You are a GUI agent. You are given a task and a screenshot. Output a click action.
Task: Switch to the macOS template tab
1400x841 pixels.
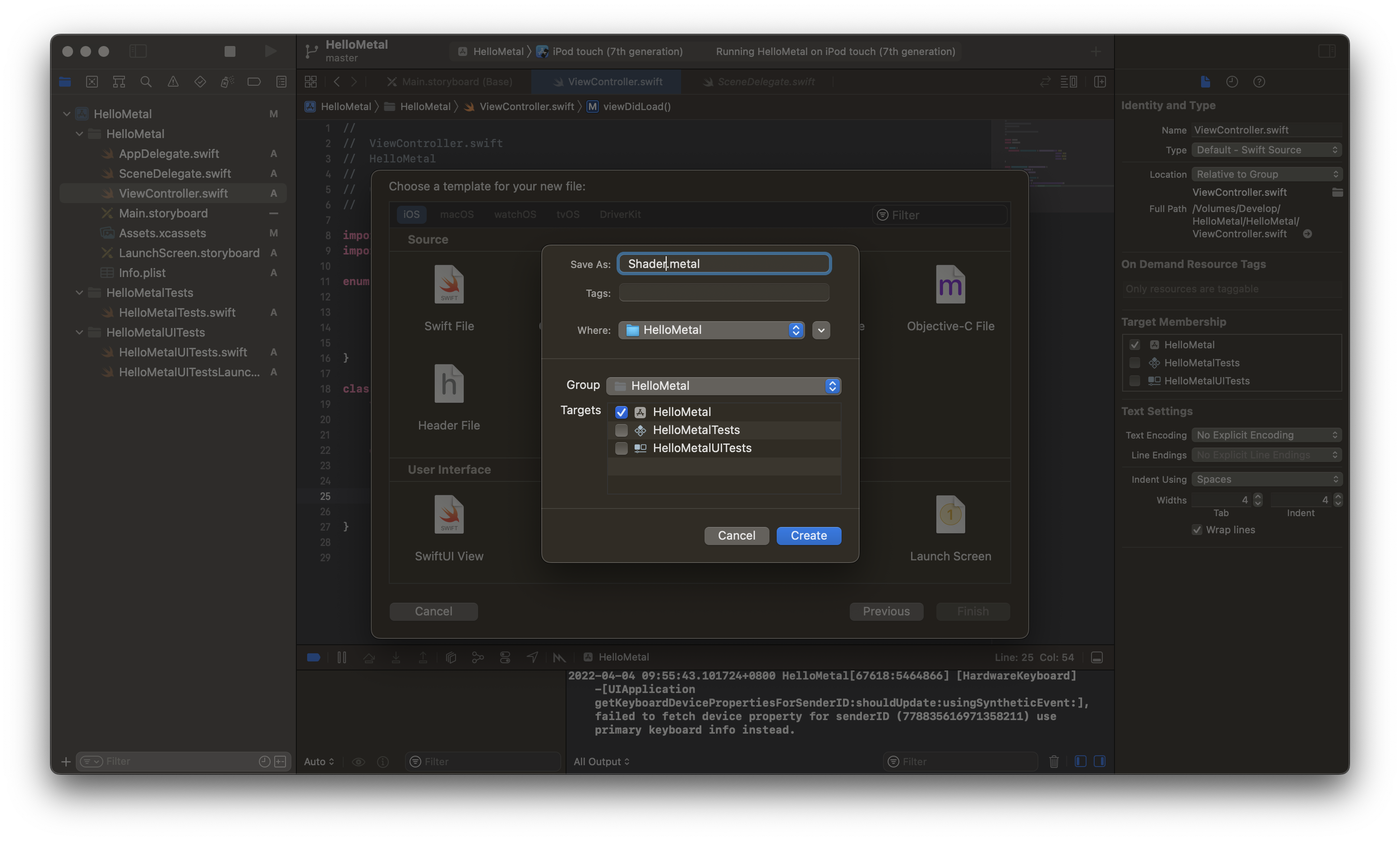click(456, 214)
